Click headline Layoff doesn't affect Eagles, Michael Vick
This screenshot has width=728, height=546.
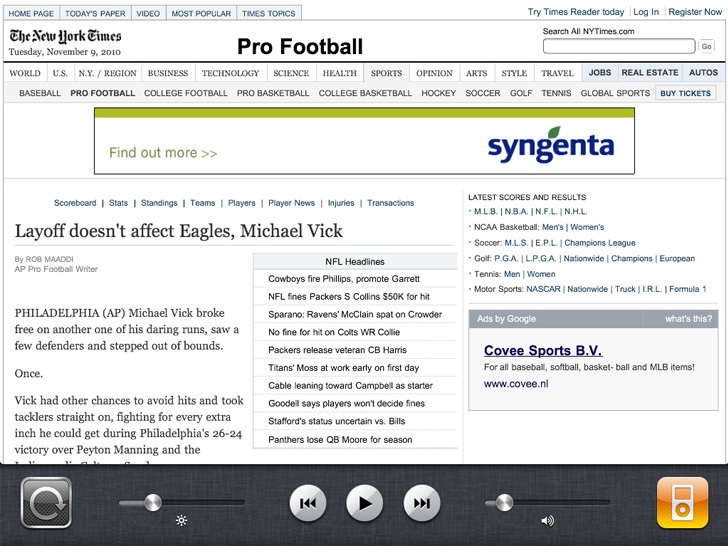pyautogui.click(x=179, y=231)
